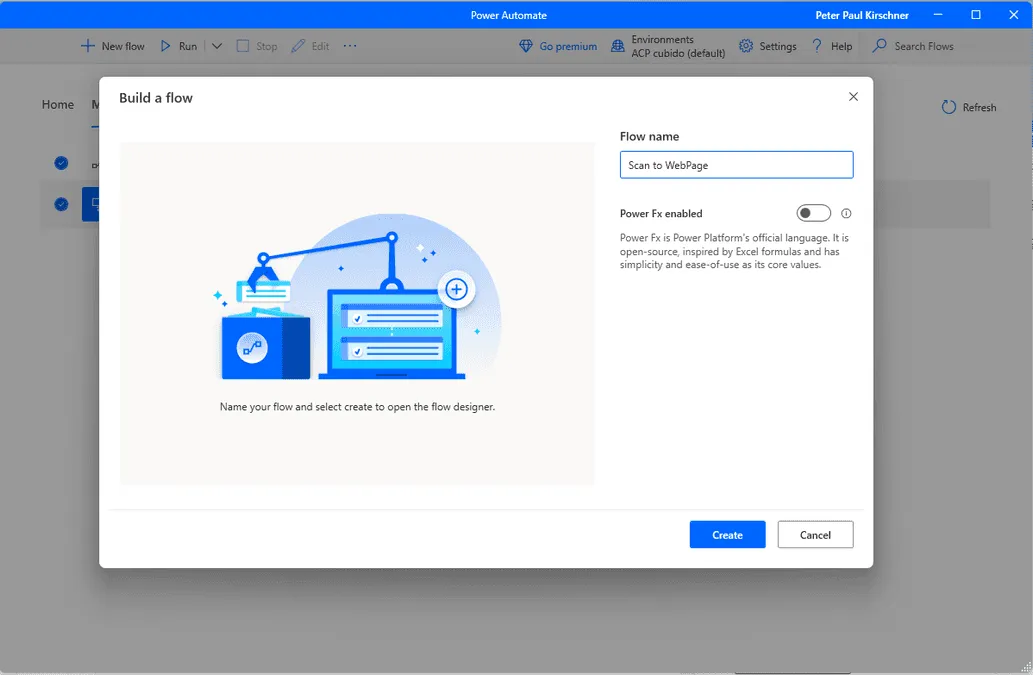Screen dimensions: 1033x675
Task: Edit the Flow name input field
Action: pyautogui.click(x=736, y=164)
